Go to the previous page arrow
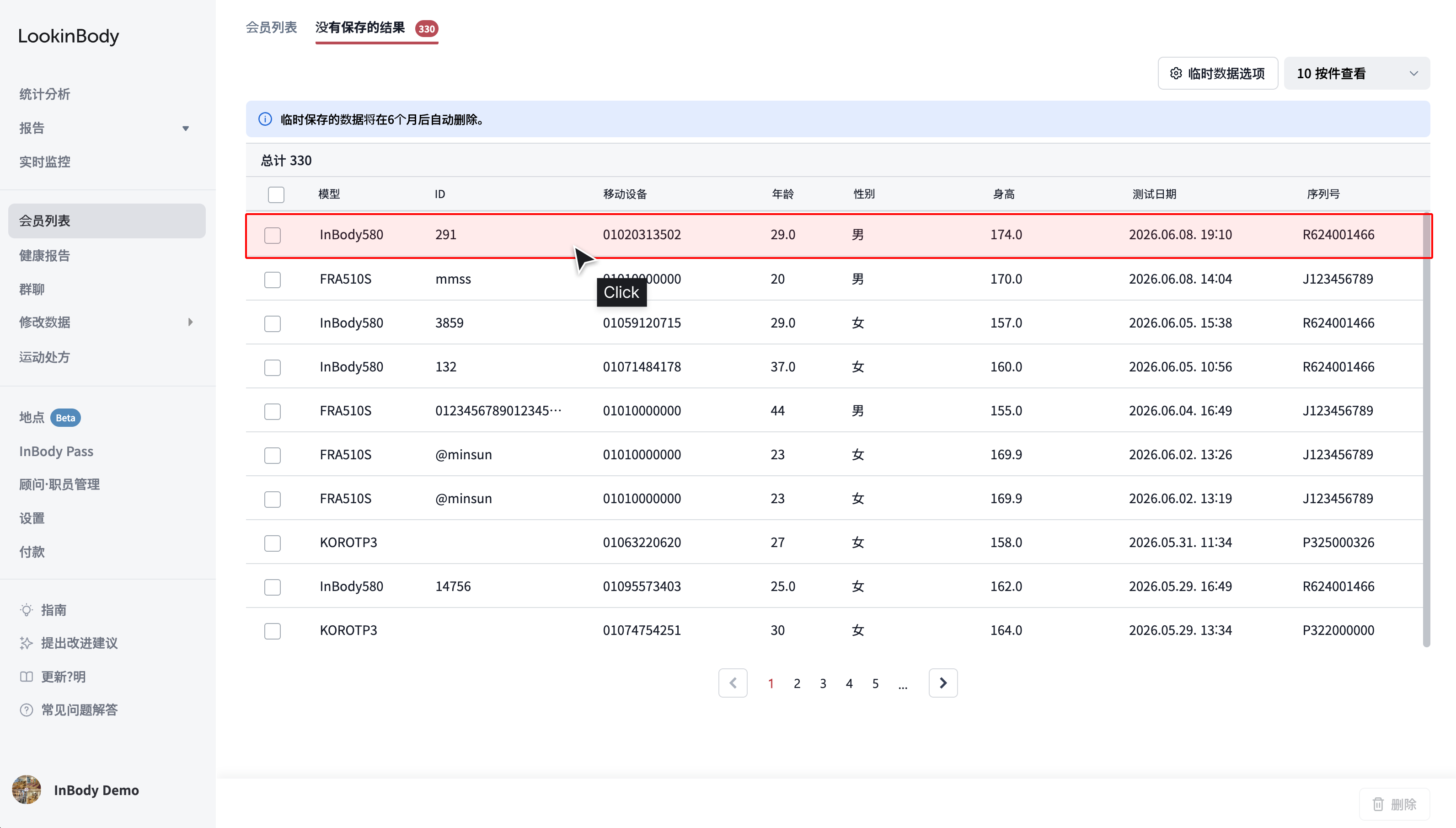Image resolution: width=1456 pixels, height=828 pixels. coord(733,683)
